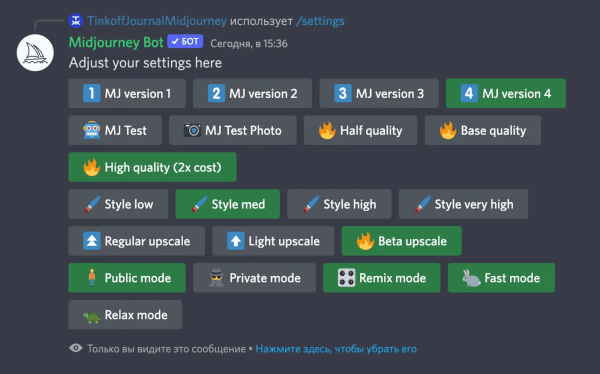Select MJ version 1 button
Image resolution: width=600 pixels, height=374 pixels.
tap(127, 93)
